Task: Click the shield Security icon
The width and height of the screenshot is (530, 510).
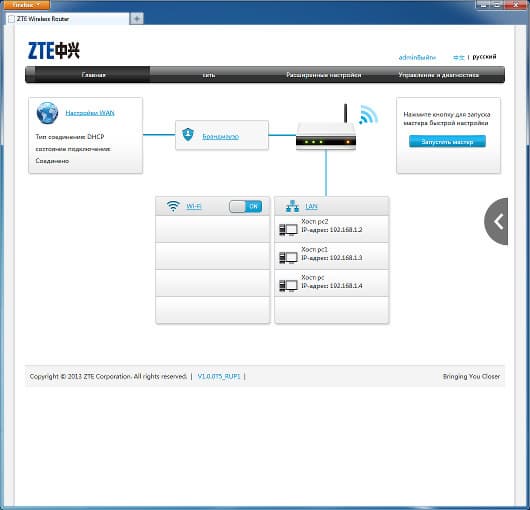Action: 188,135
